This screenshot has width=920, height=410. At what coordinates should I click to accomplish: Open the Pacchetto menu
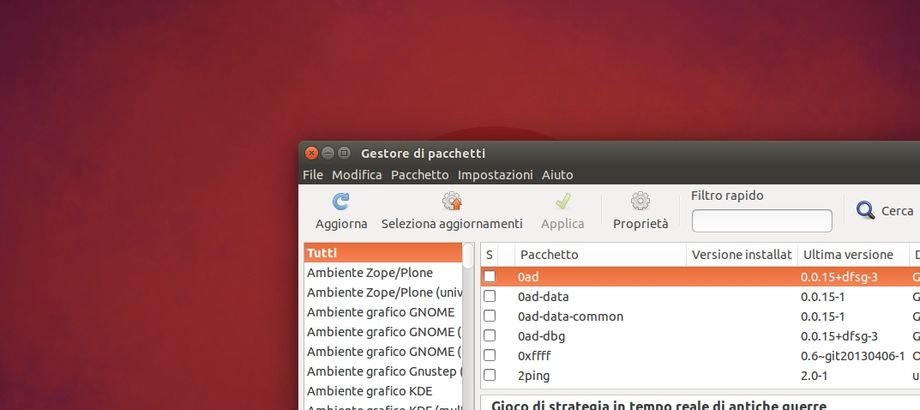(420, 175)
